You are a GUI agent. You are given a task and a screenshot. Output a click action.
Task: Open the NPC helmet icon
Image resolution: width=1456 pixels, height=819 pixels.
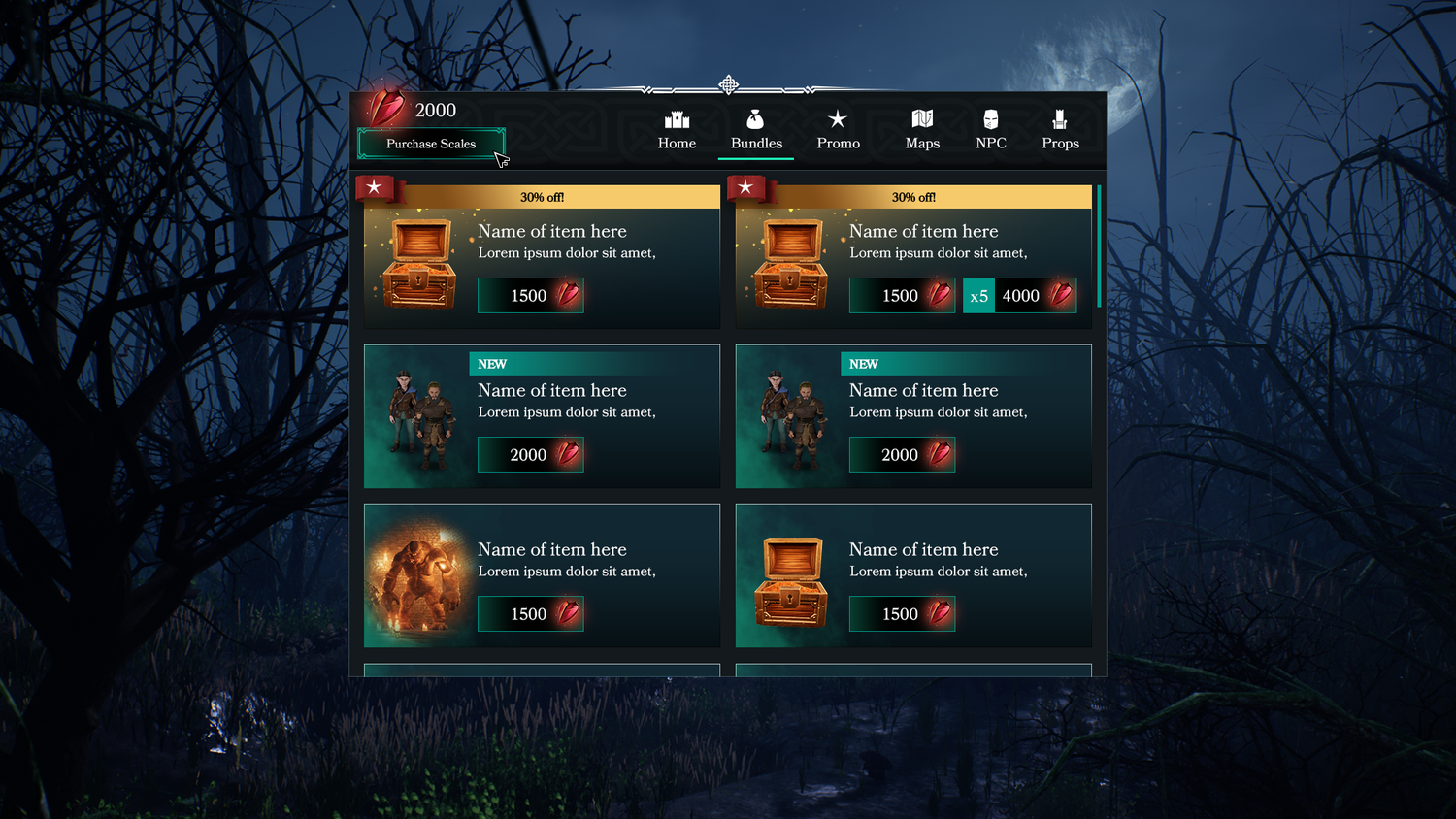tap(991, 119)
